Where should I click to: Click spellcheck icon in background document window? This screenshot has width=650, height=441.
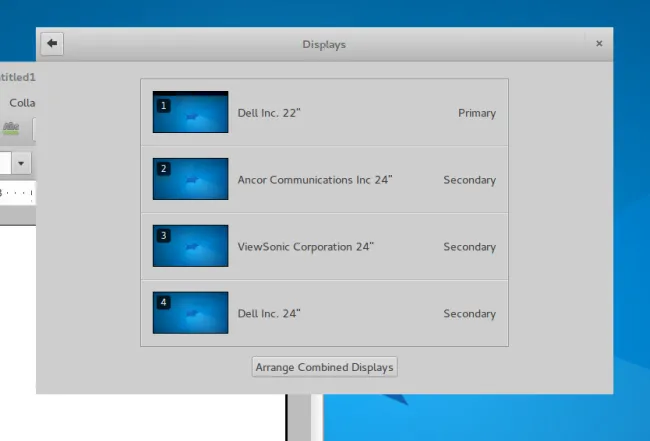coord(11,128)
